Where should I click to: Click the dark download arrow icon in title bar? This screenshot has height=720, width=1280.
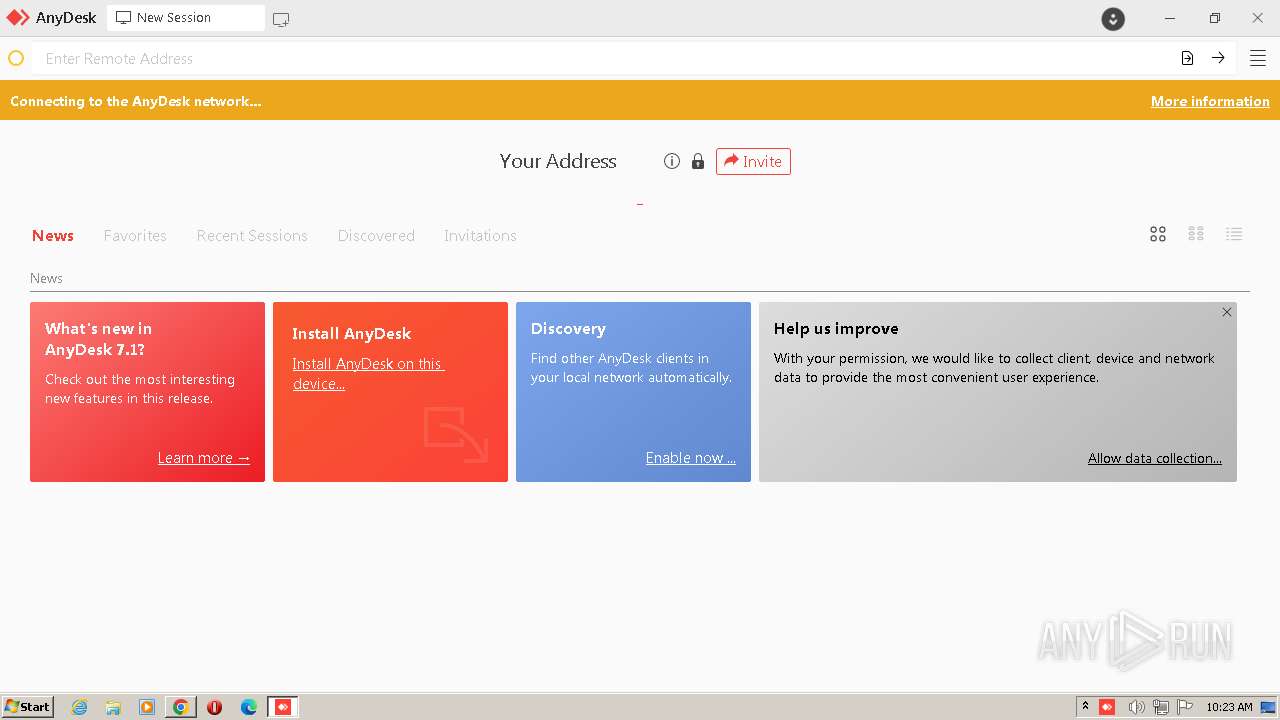(x=1113, y=18)
